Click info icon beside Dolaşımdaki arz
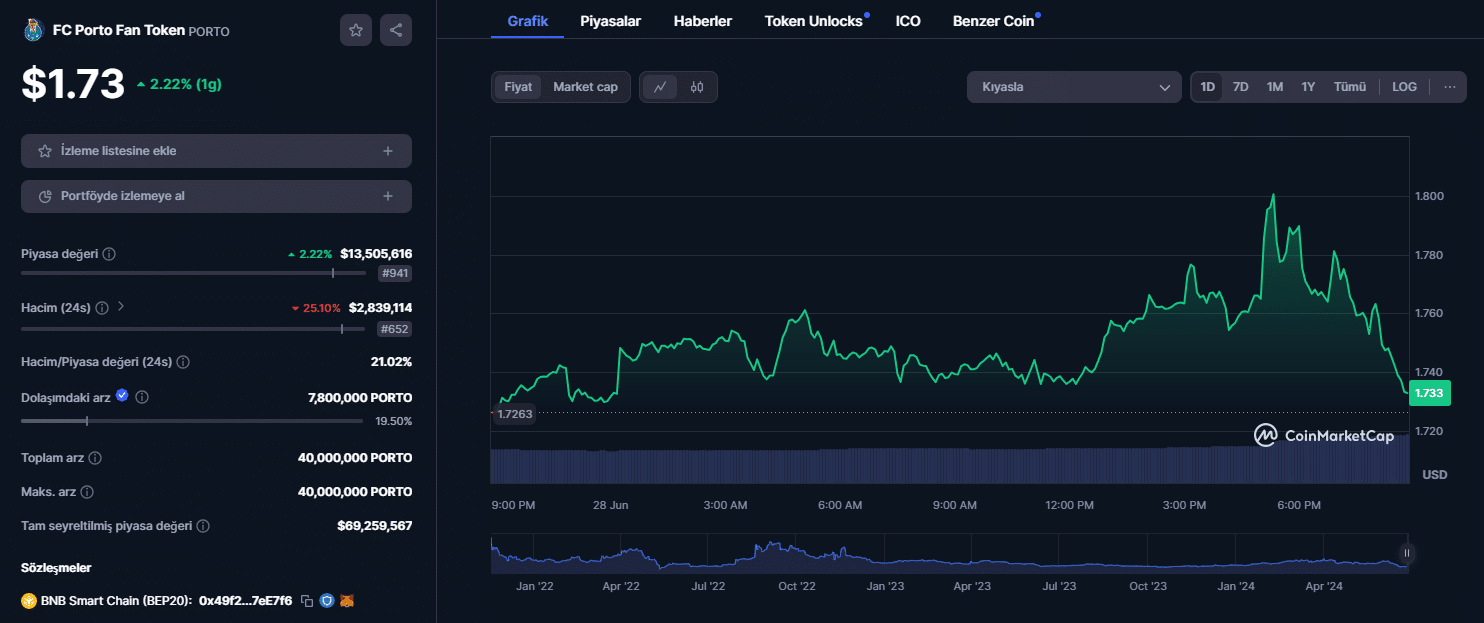Image resolution: width=1484 pixels, height=623 pixels. (142, 397)
